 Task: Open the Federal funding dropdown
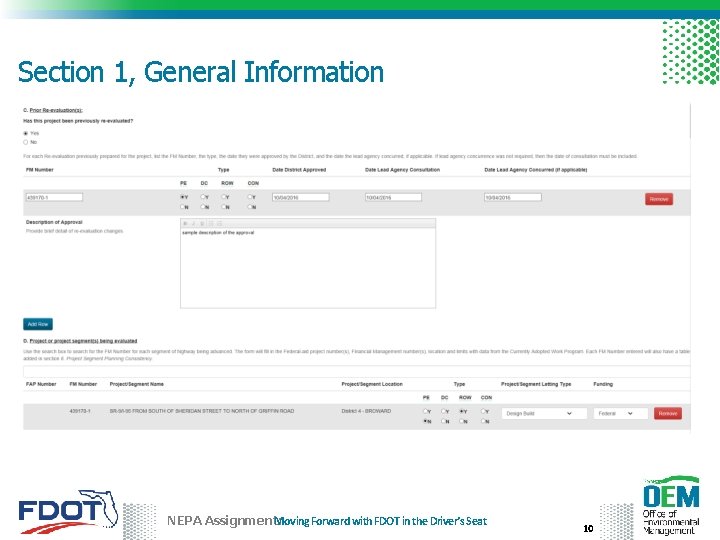[620, 413]
